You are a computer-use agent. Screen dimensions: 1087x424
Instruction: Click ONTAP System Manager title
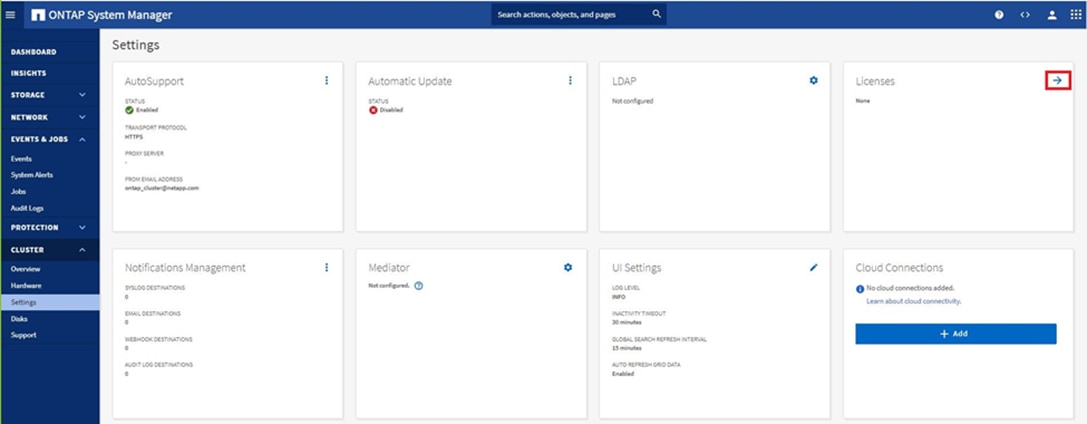pos(110,15)
